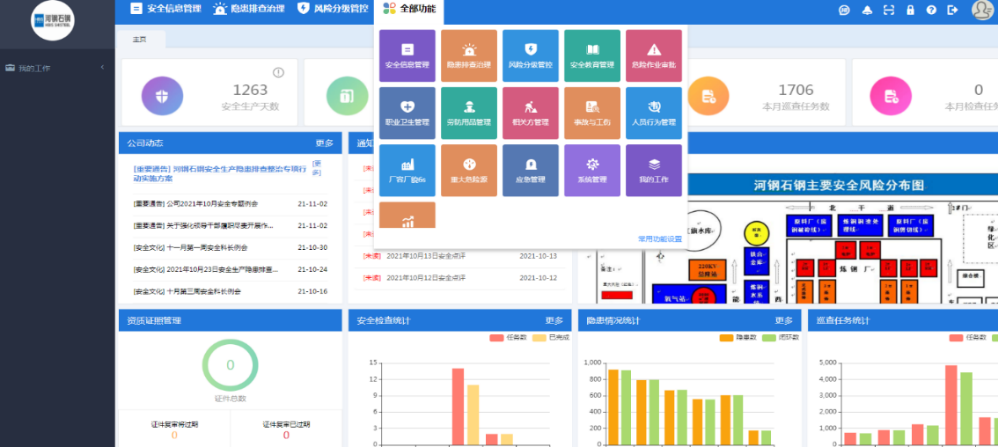Click 风险分级管控 in the top menu
This screenshot has width=998, height=447.
[333, 9]
